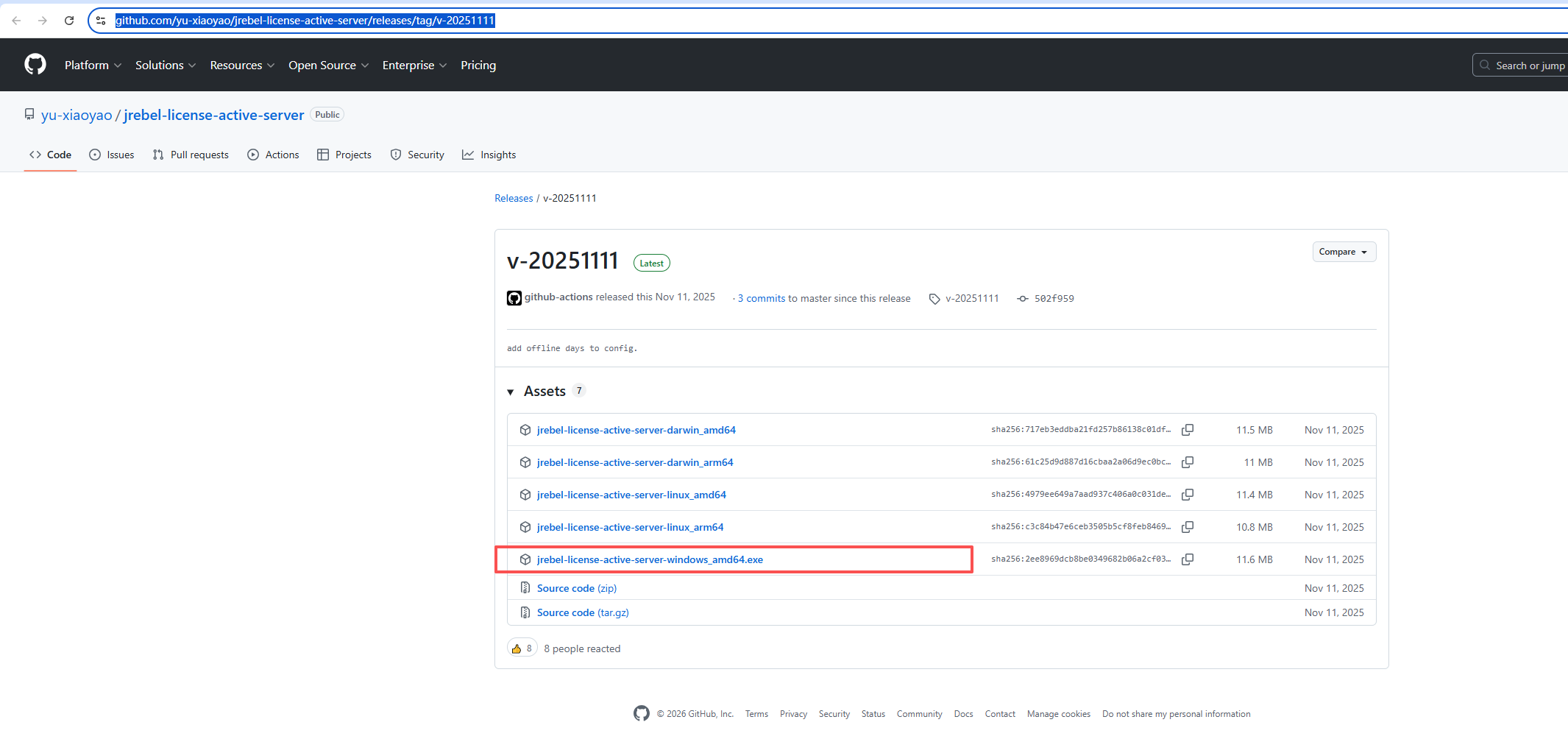Click the tag icon beside v-20251111

click(934, 299)
